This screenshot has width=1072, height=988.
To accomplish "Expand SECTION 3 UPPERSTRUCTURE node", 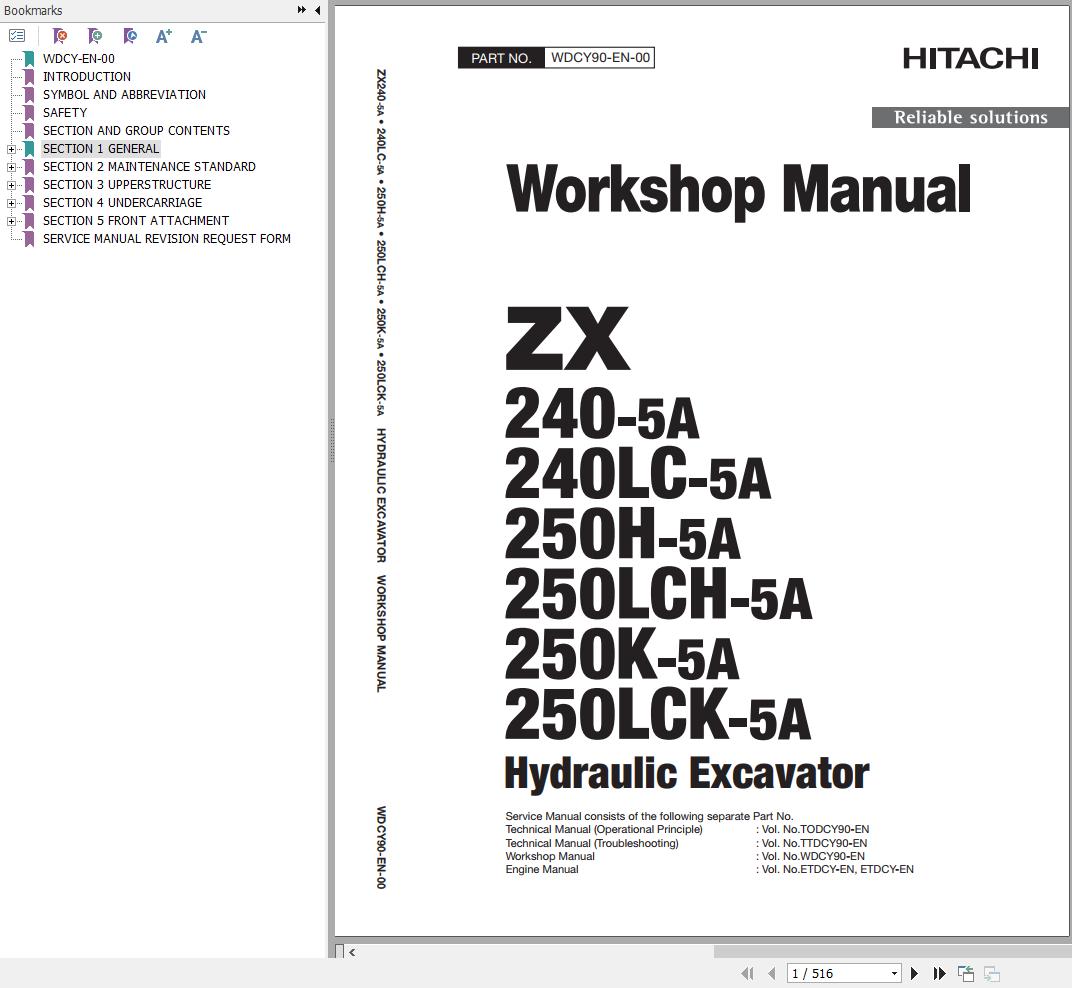I will pos(11,185).
